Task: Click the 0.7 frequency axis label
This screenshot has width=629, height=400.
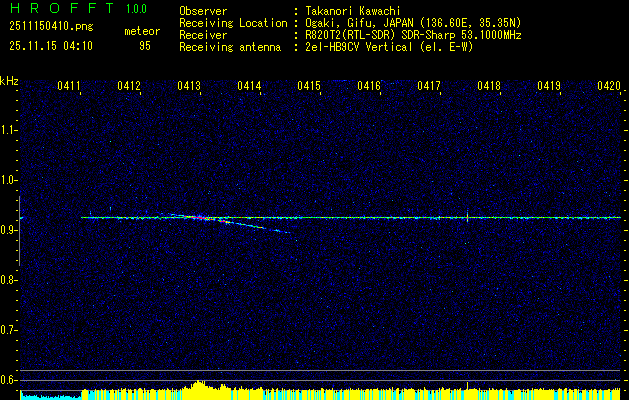Action: pyautogui.click(x=9, y=329)
